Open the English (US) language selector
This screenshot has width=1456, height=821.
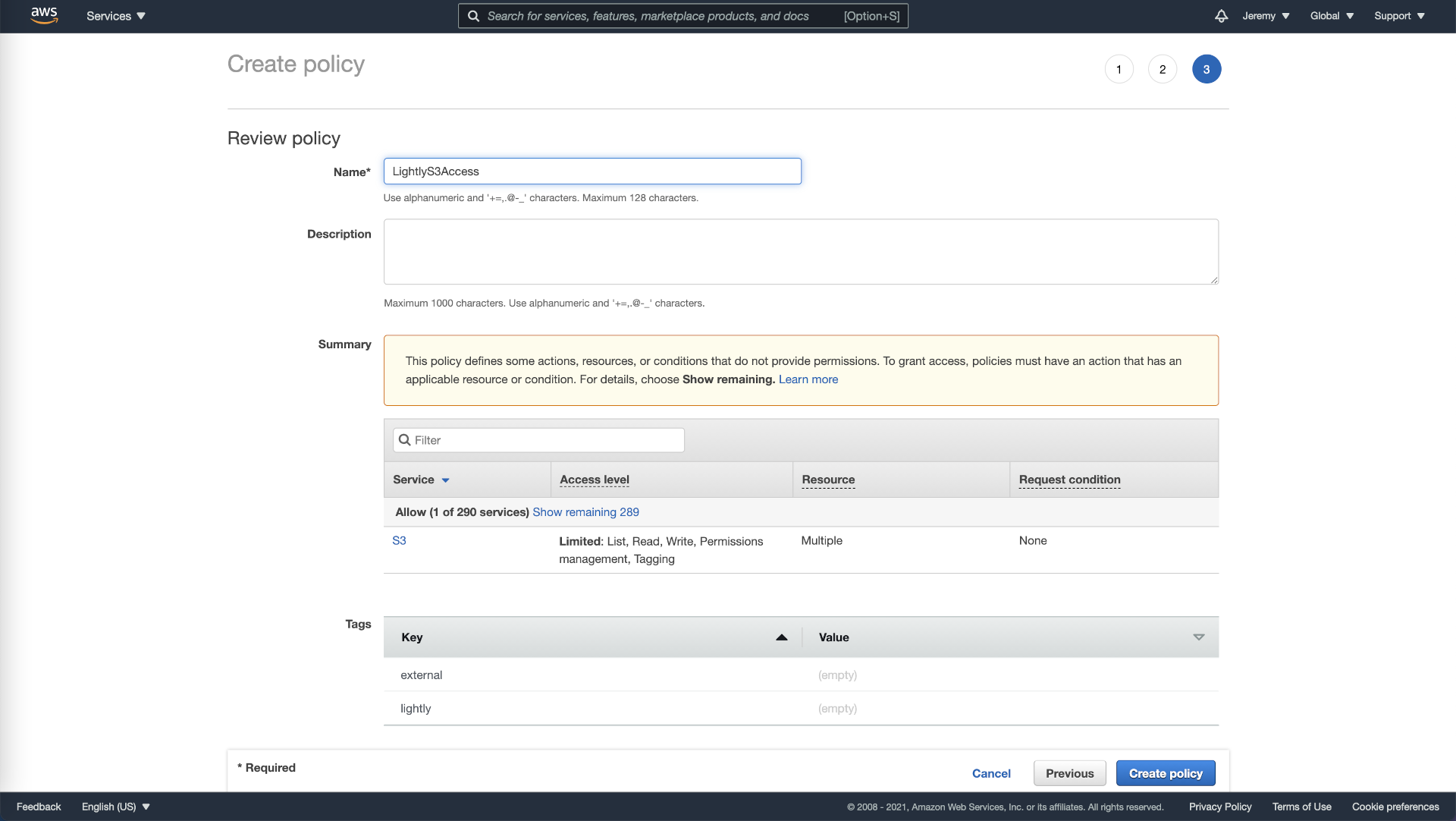pos(116,807)
